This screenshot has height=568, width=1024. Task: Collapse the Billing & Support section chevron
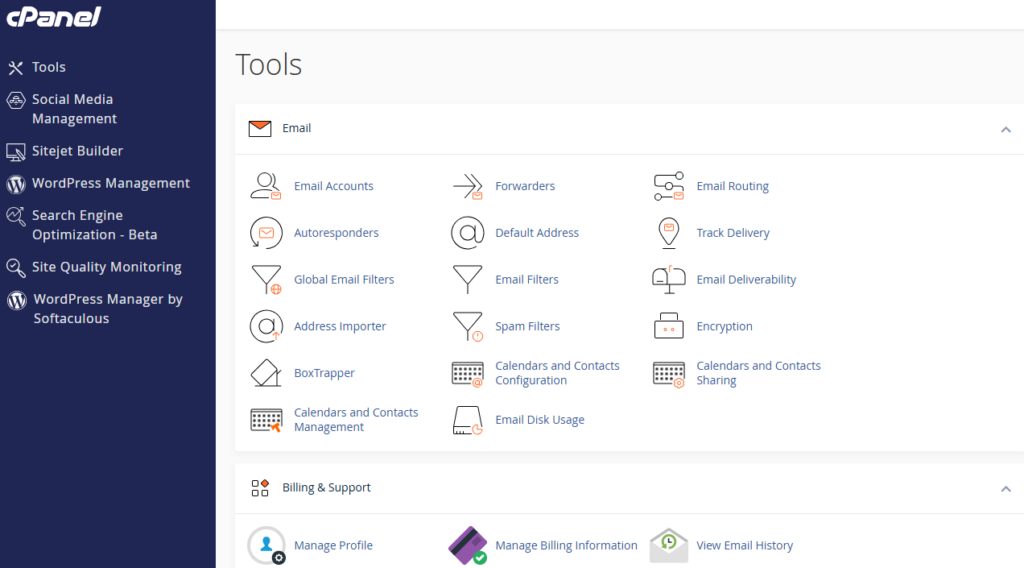1006,489
